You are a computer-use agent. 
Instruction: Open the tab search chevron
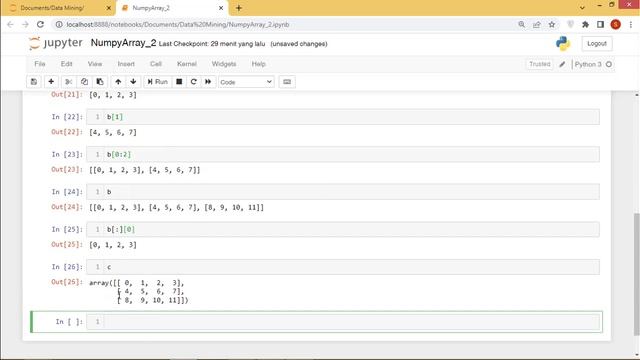tap(582, 8)
